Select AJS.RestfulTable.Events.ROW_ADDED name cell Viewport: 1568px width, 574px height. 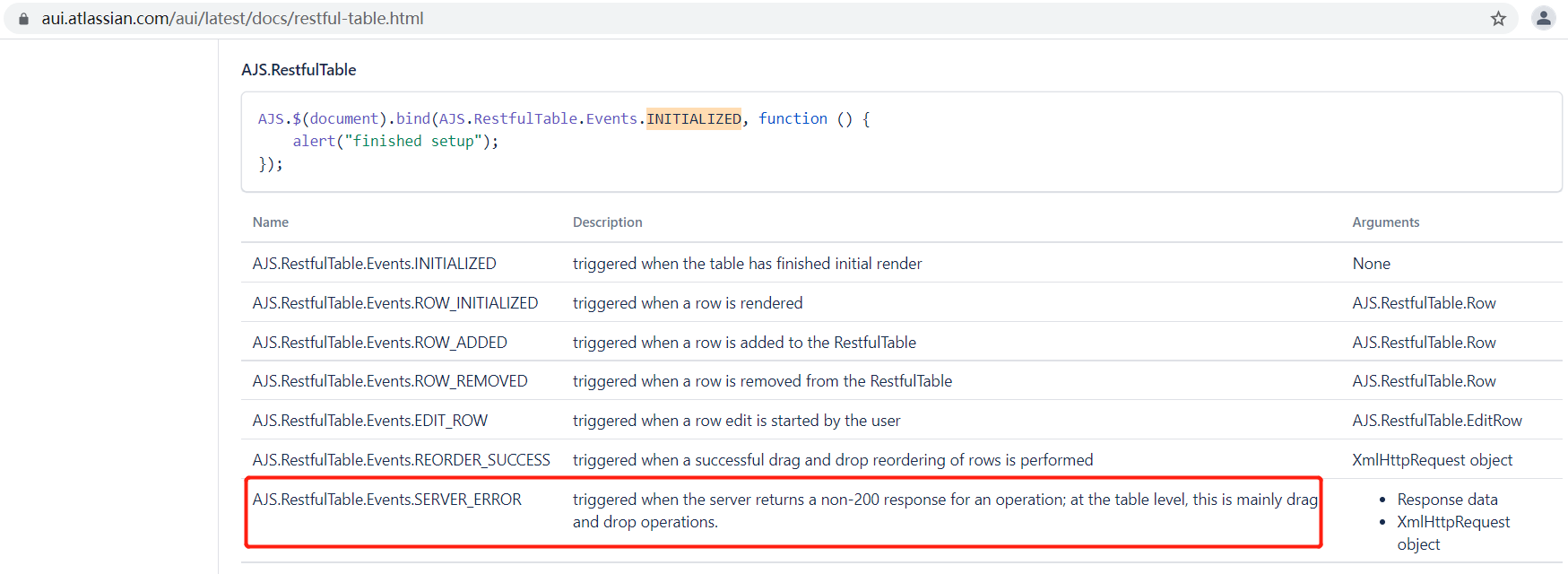(x=380, y=343)
